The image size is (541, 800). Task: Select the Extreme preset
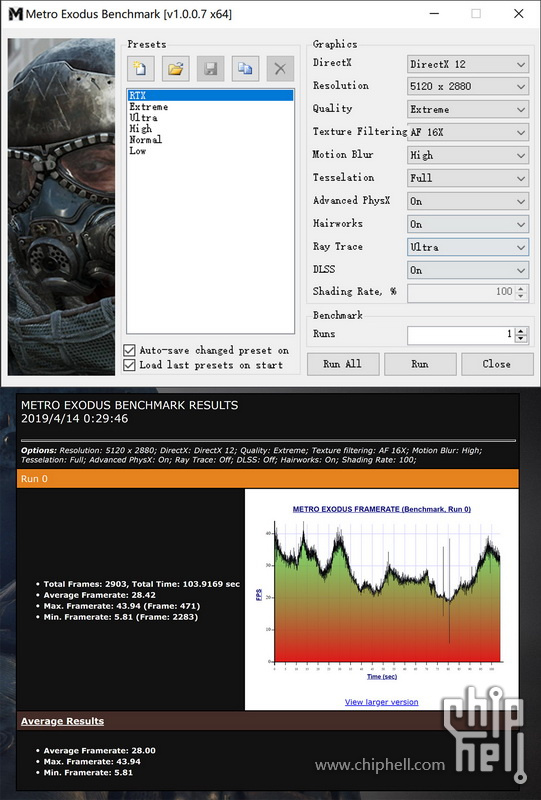coord(149,107)
